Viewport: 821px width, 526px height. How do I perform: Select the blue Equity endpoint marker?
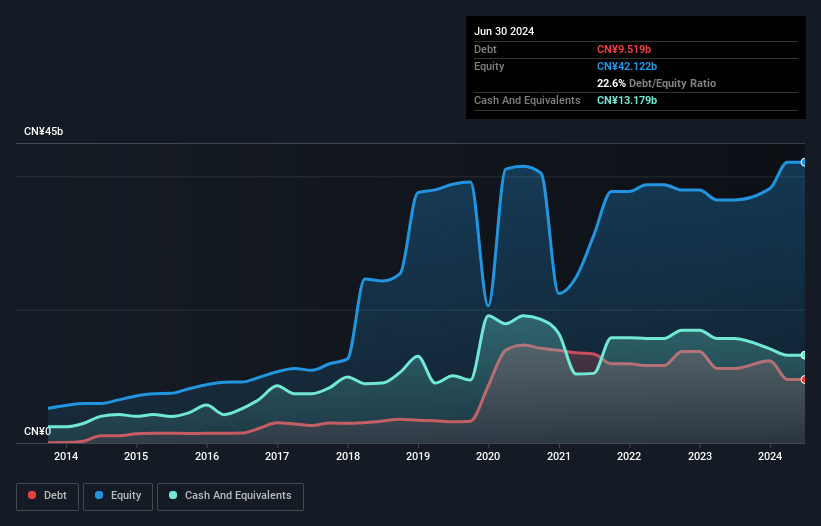(804, 163)
